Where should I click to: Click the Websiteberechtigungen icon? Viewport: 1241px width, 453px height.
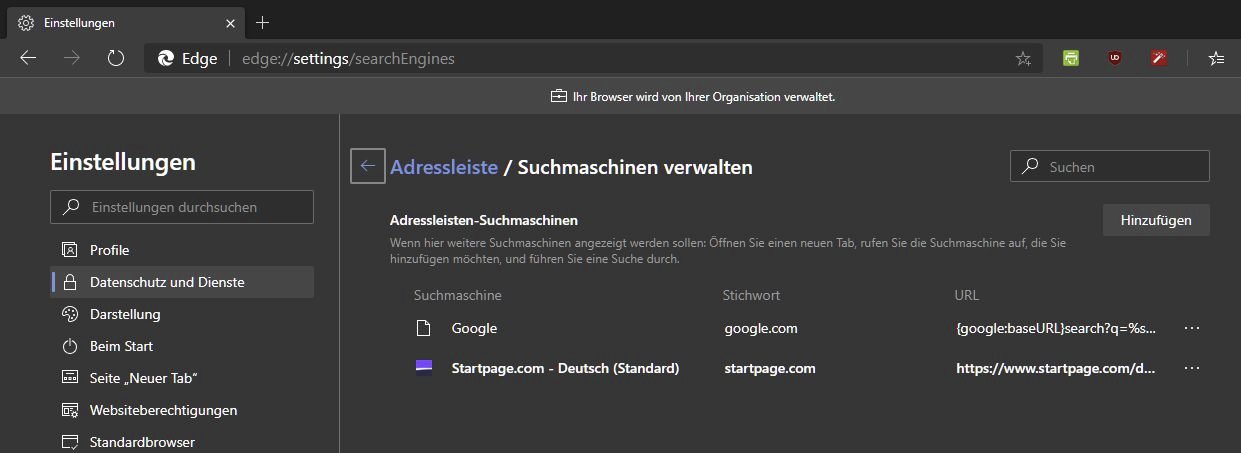(x=70, y=410)
